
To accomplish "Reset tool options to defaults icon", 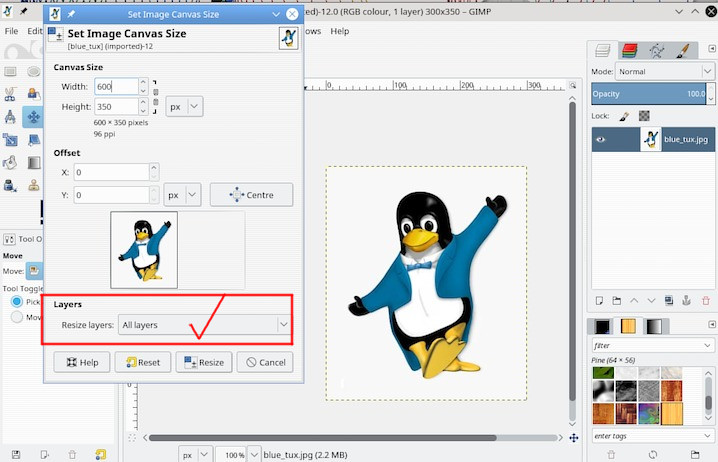I will (x=101, y=454).
